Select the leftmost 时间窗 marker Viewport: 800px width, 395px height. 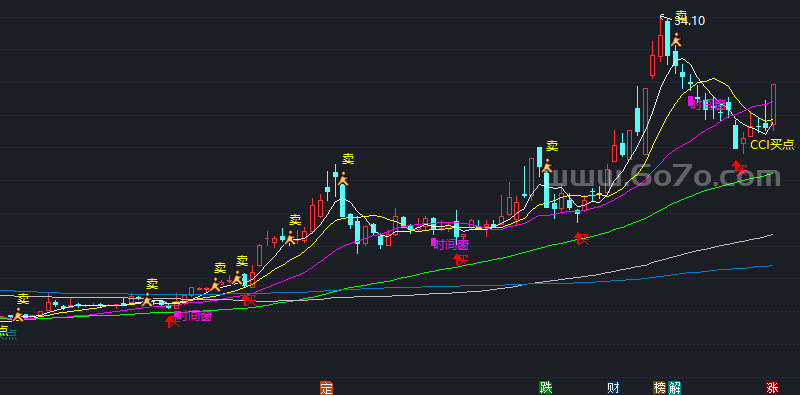pyautogui.click(x=193, y=316)
